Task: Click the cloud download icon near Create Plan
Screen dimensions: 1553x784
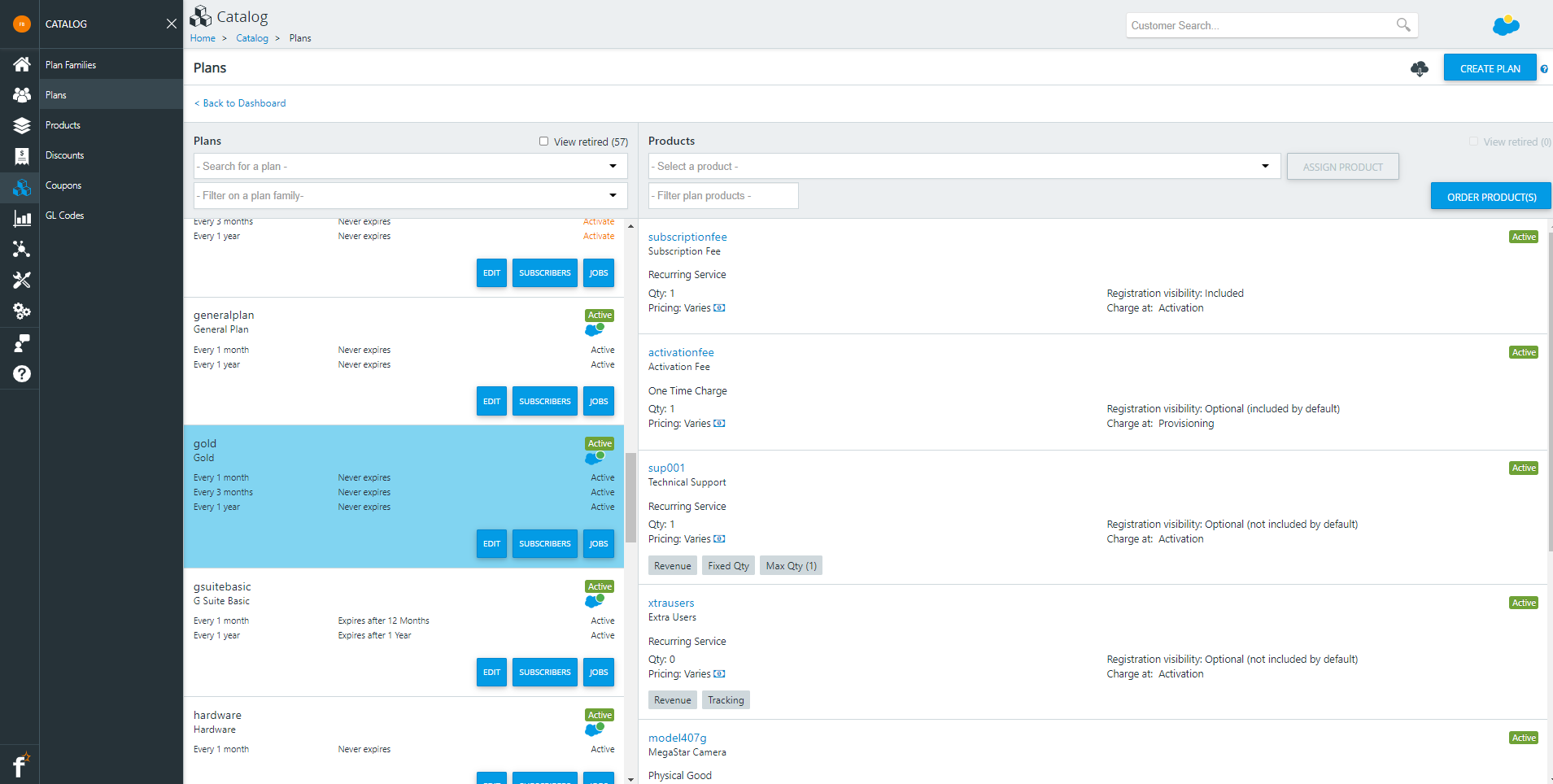Action: (1420, 69)
